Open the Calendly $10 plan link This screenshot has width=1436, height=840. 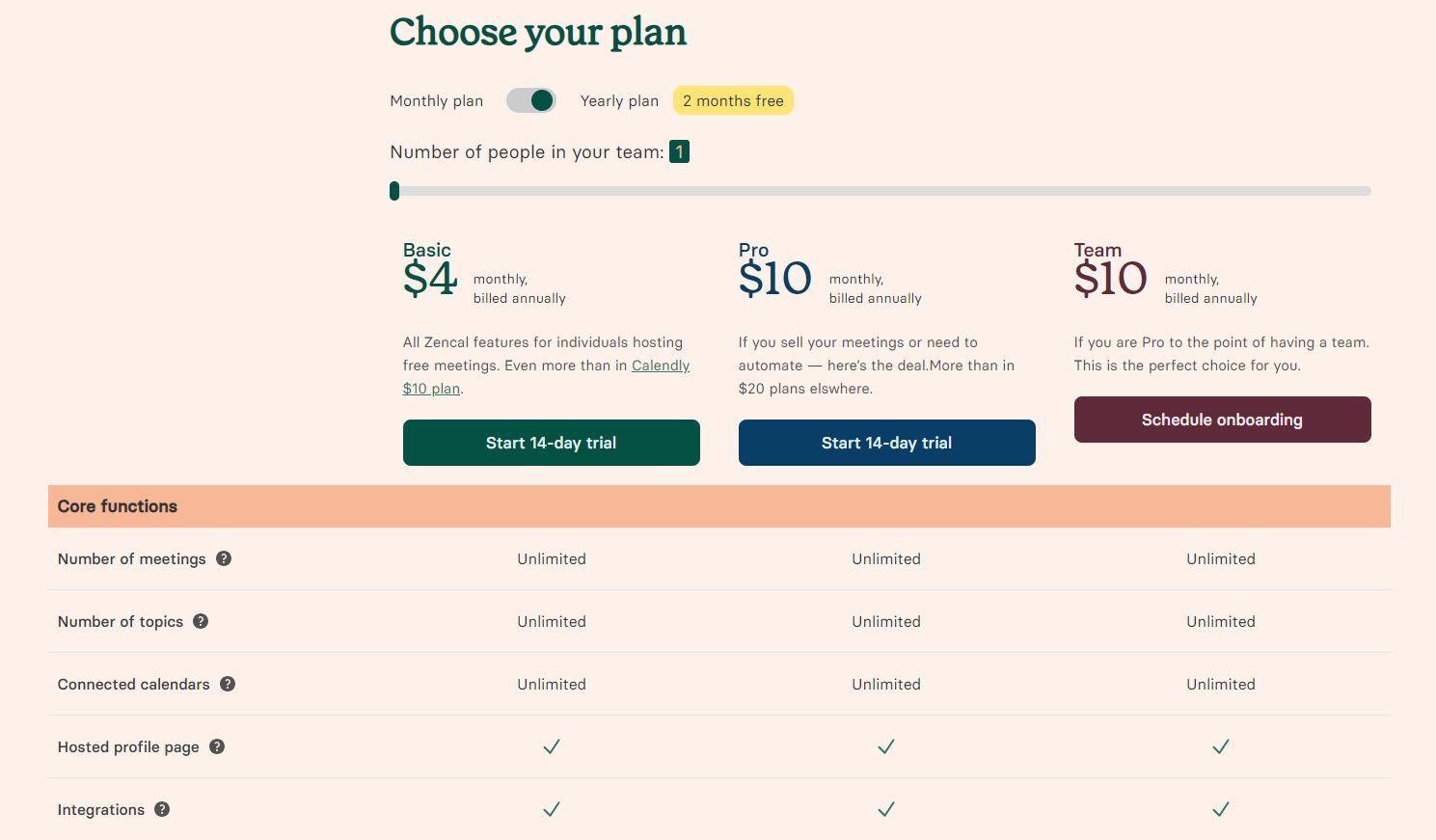(661, 366)
